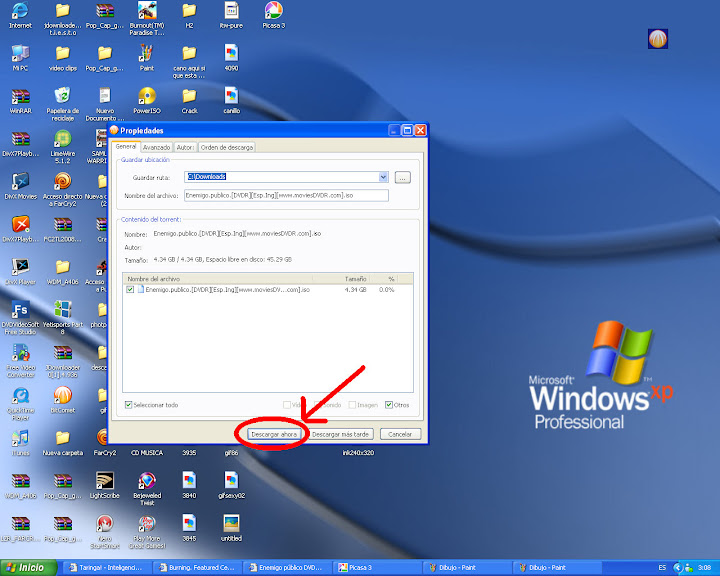Switch to Taringa! taskbar window
Viewport: 720px width, 576px height.
106,568
